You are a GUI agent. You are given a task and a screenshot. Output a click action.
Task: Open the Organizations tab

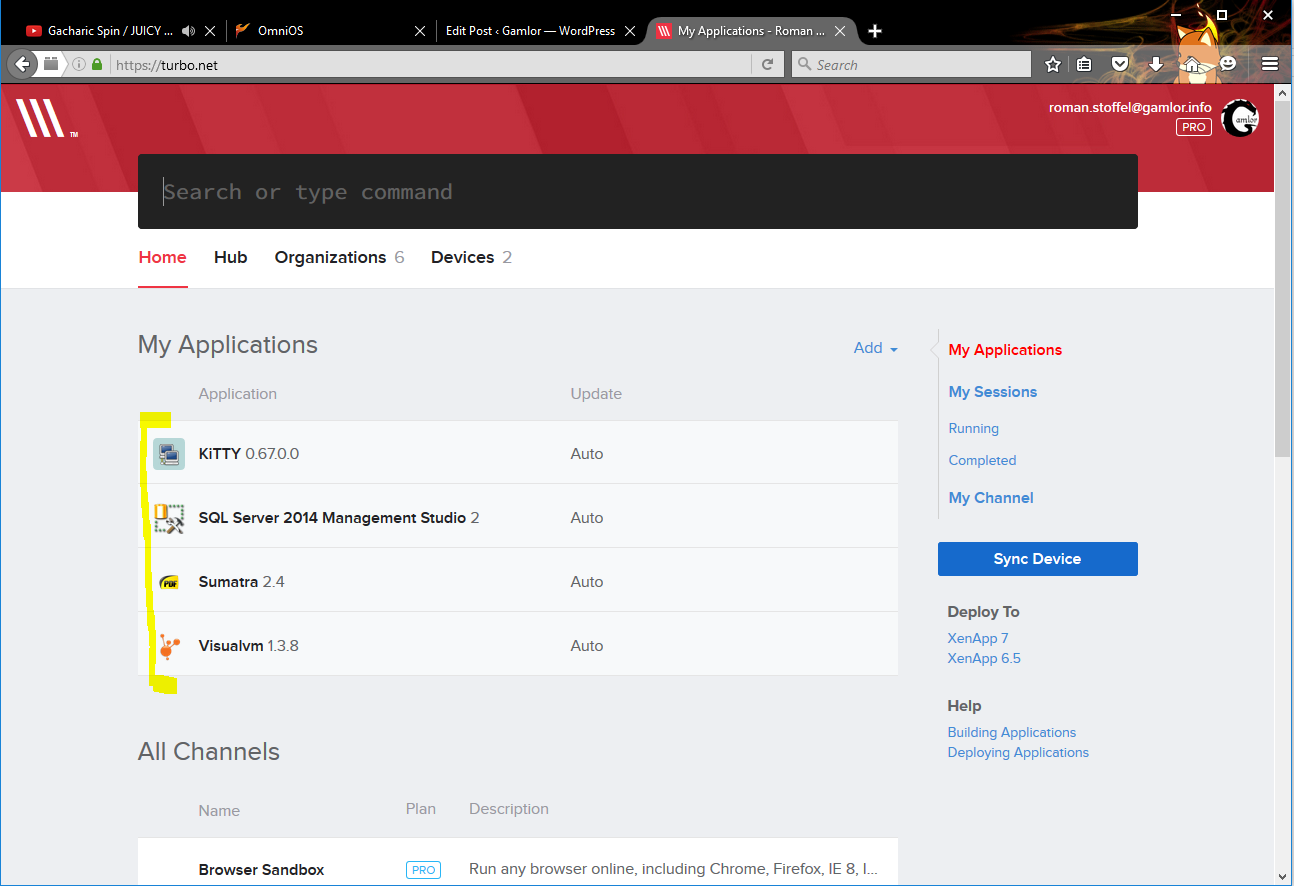point(339,257)
